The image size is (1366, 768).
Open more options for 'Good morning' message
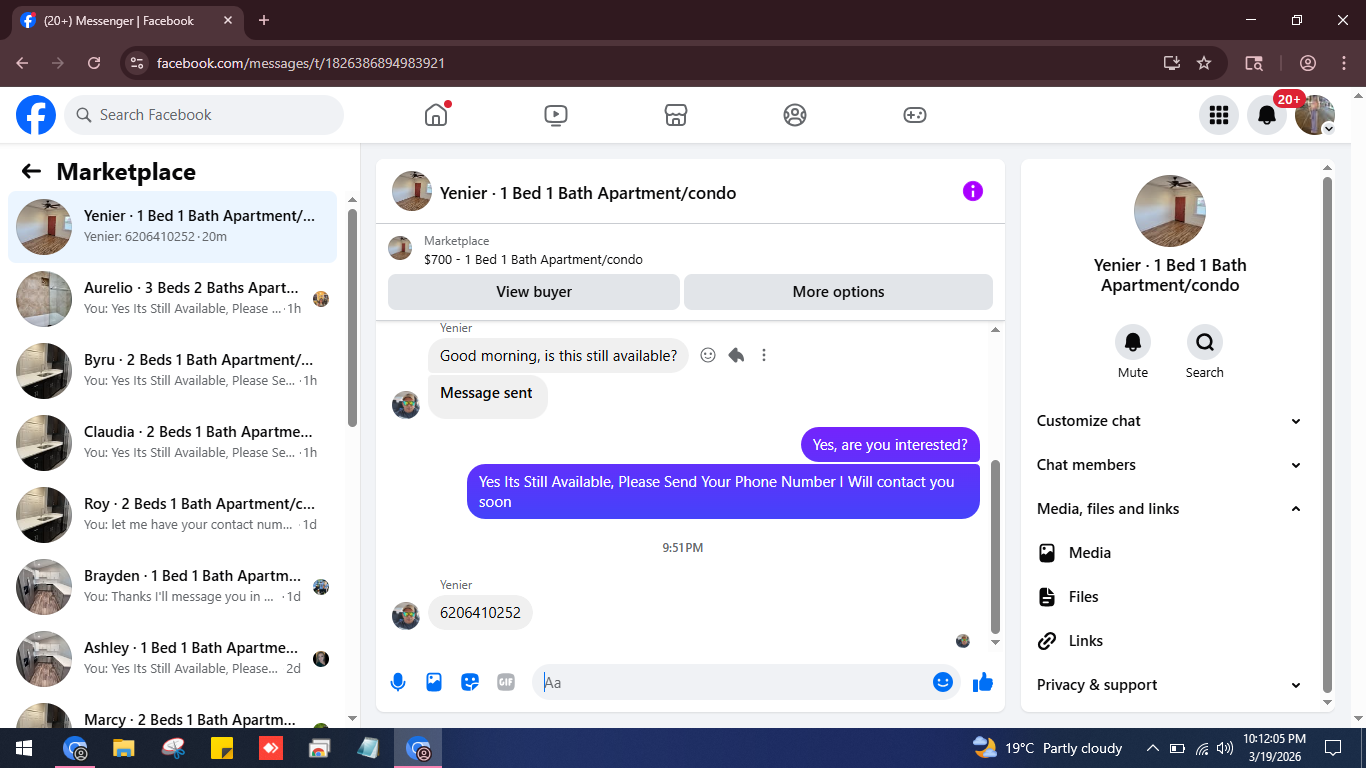764,355
